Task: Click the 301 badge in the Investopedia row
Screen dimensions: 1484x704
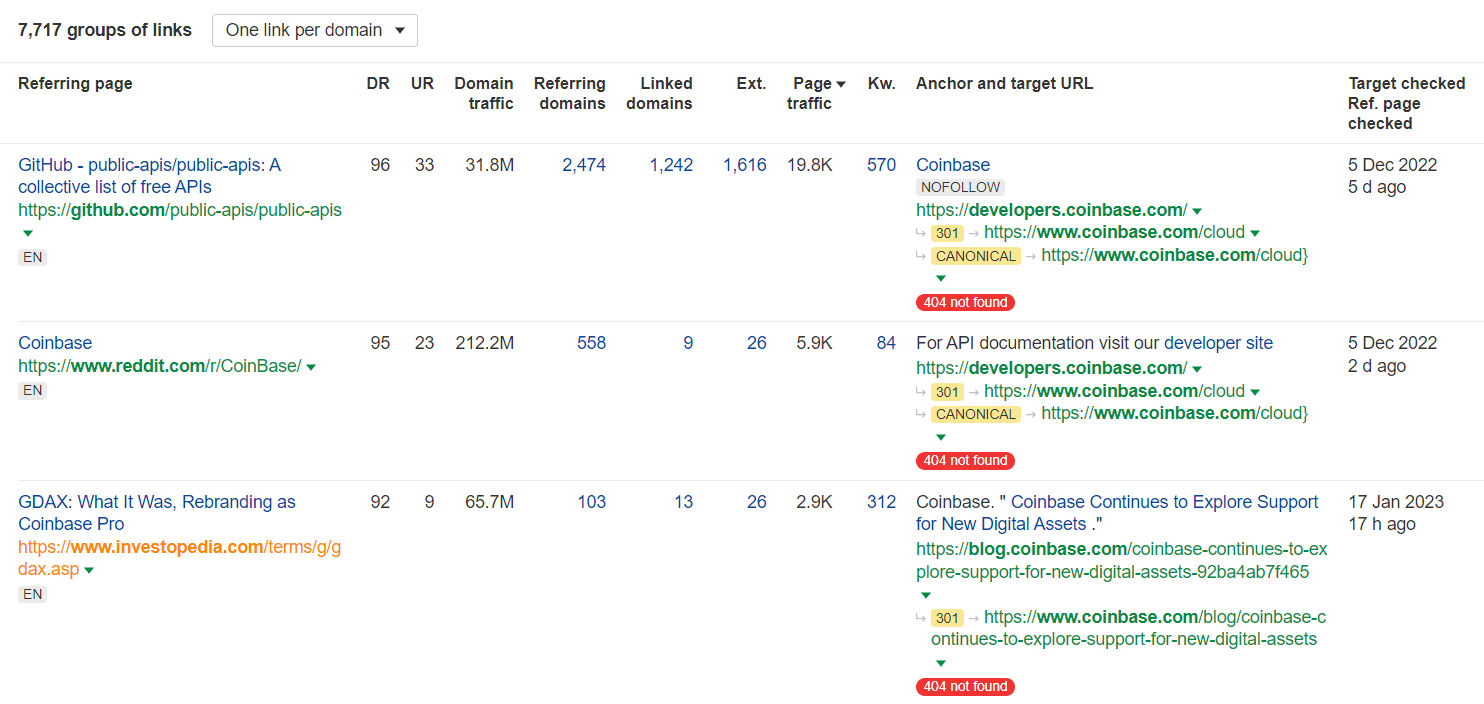Action: point(947,618)
